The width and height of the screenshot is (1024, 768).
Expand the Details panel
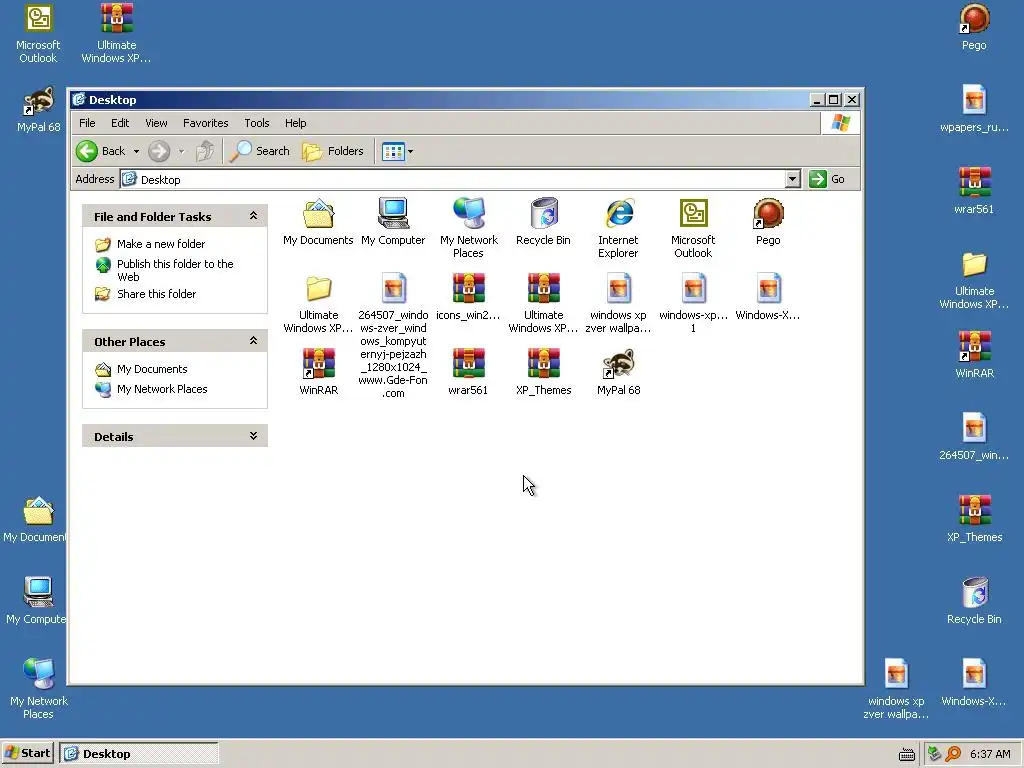pos(253,436)
